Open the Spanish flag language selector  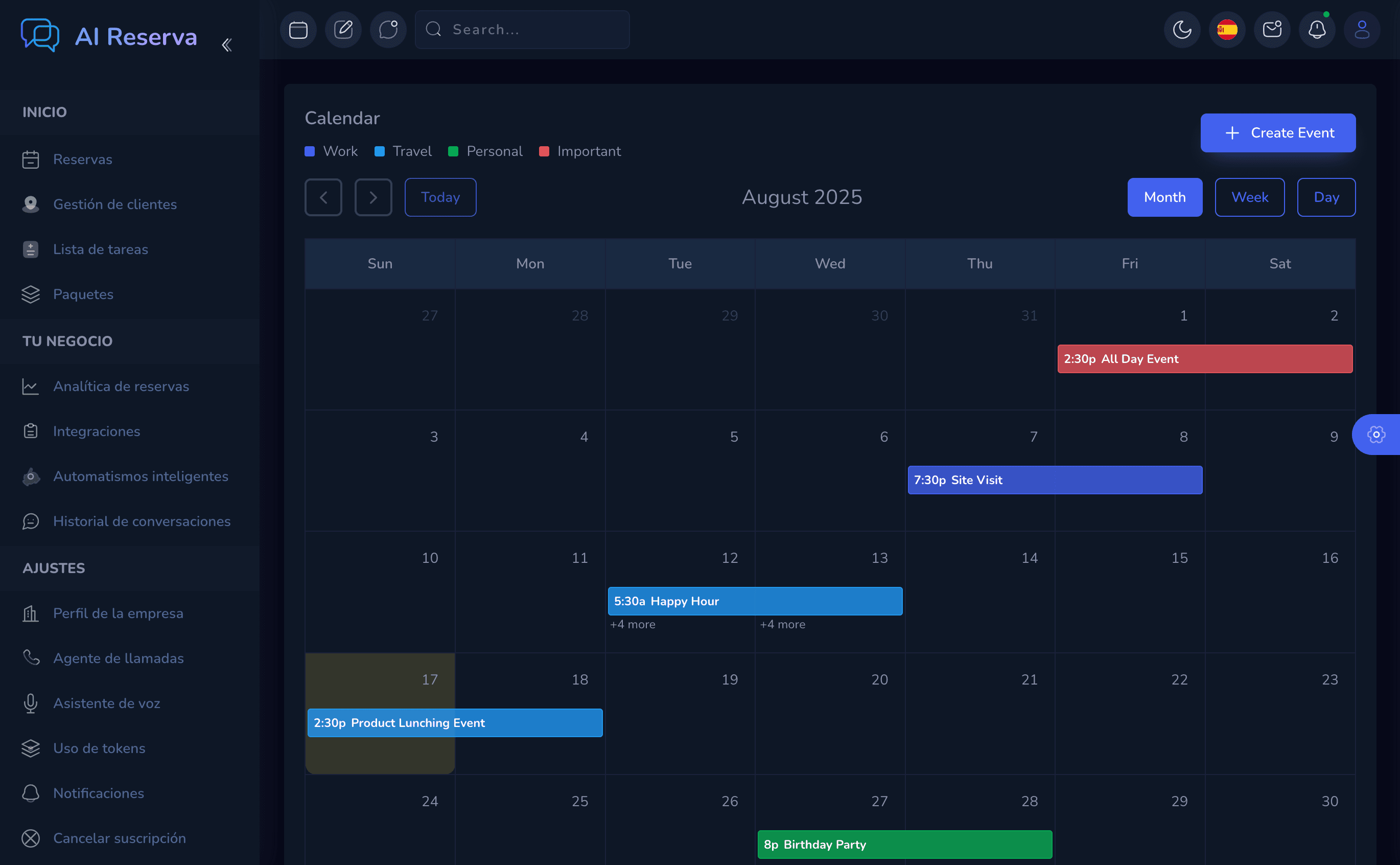[x=1227, y=30]
